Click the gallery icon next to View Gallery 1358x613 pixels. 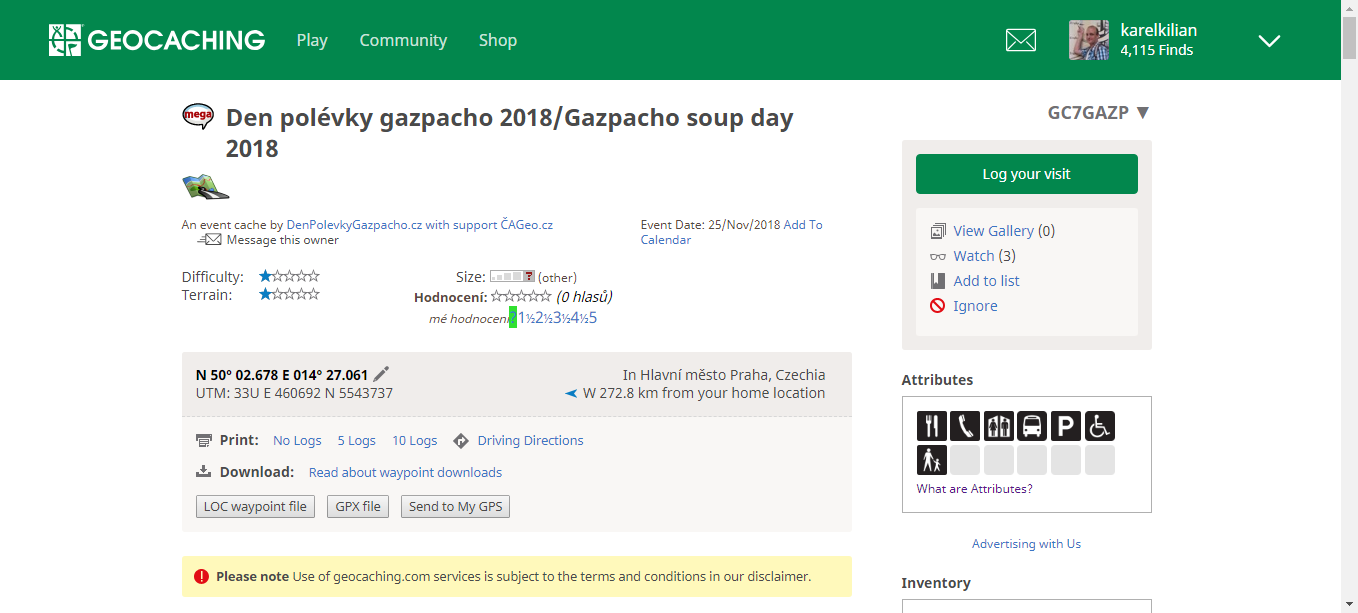pyautogui.click(x=937, y=231)
